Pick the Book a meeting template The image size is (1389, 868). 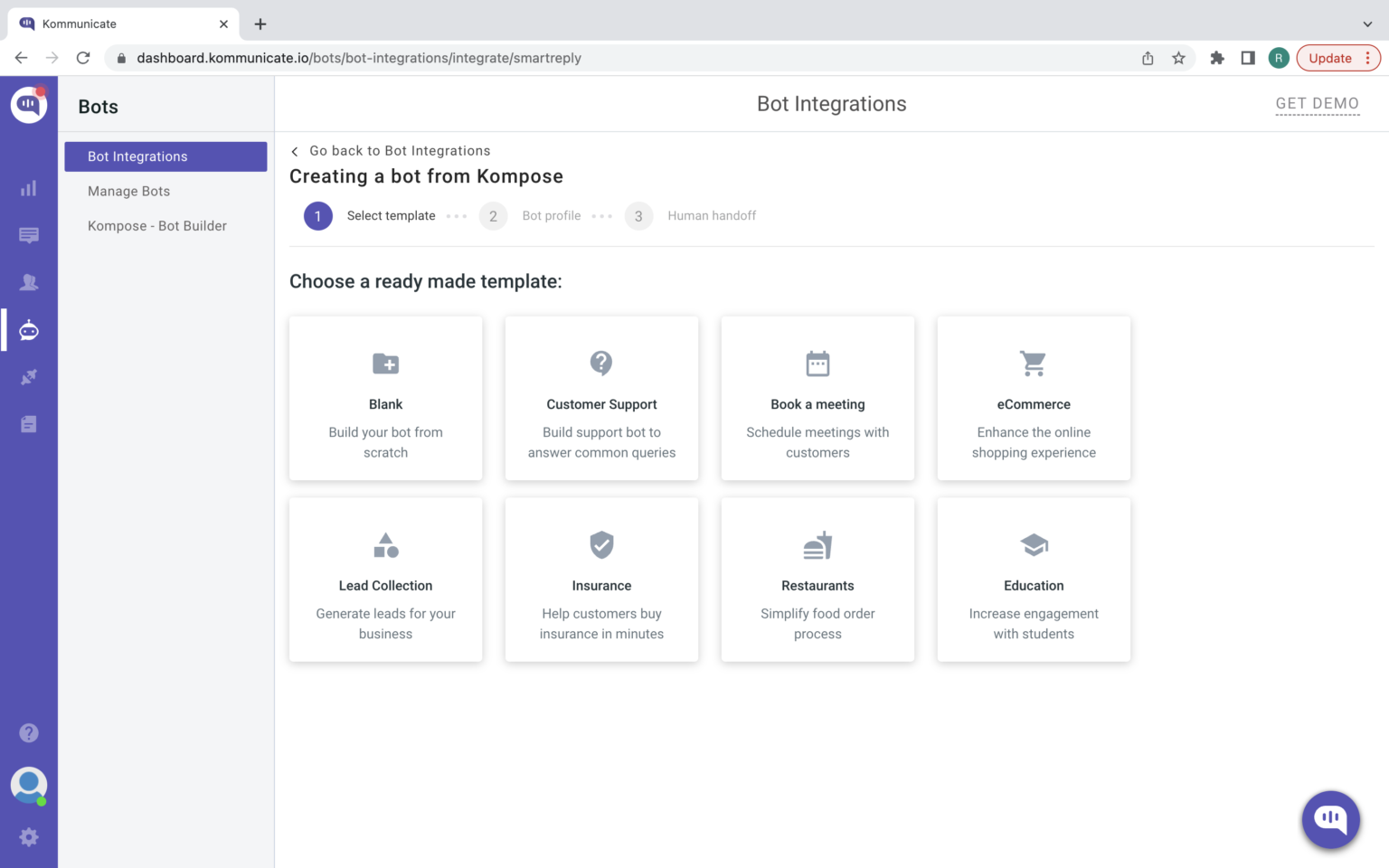(817, 398)
